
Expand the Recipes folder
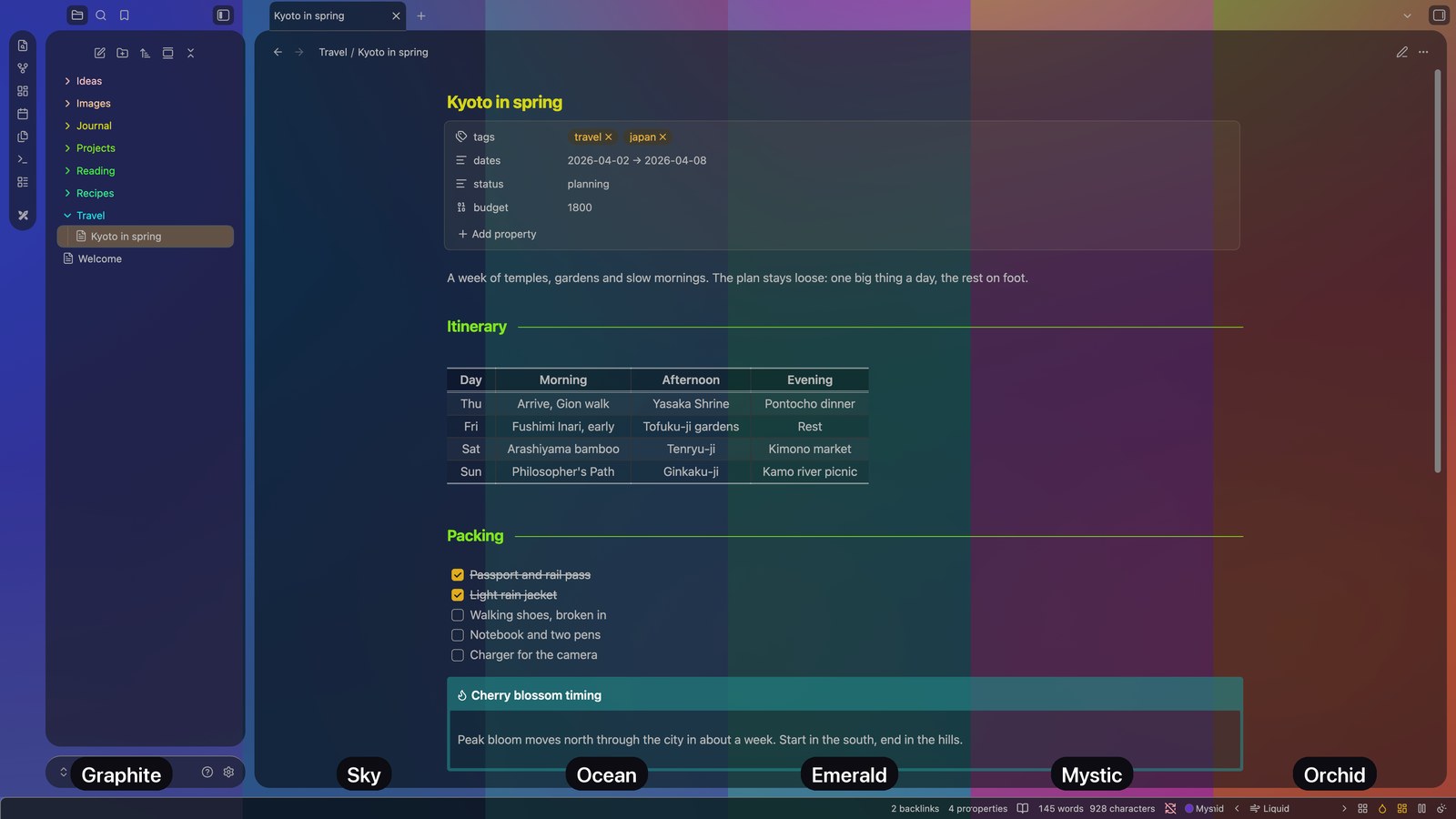(x=67, y=193)
